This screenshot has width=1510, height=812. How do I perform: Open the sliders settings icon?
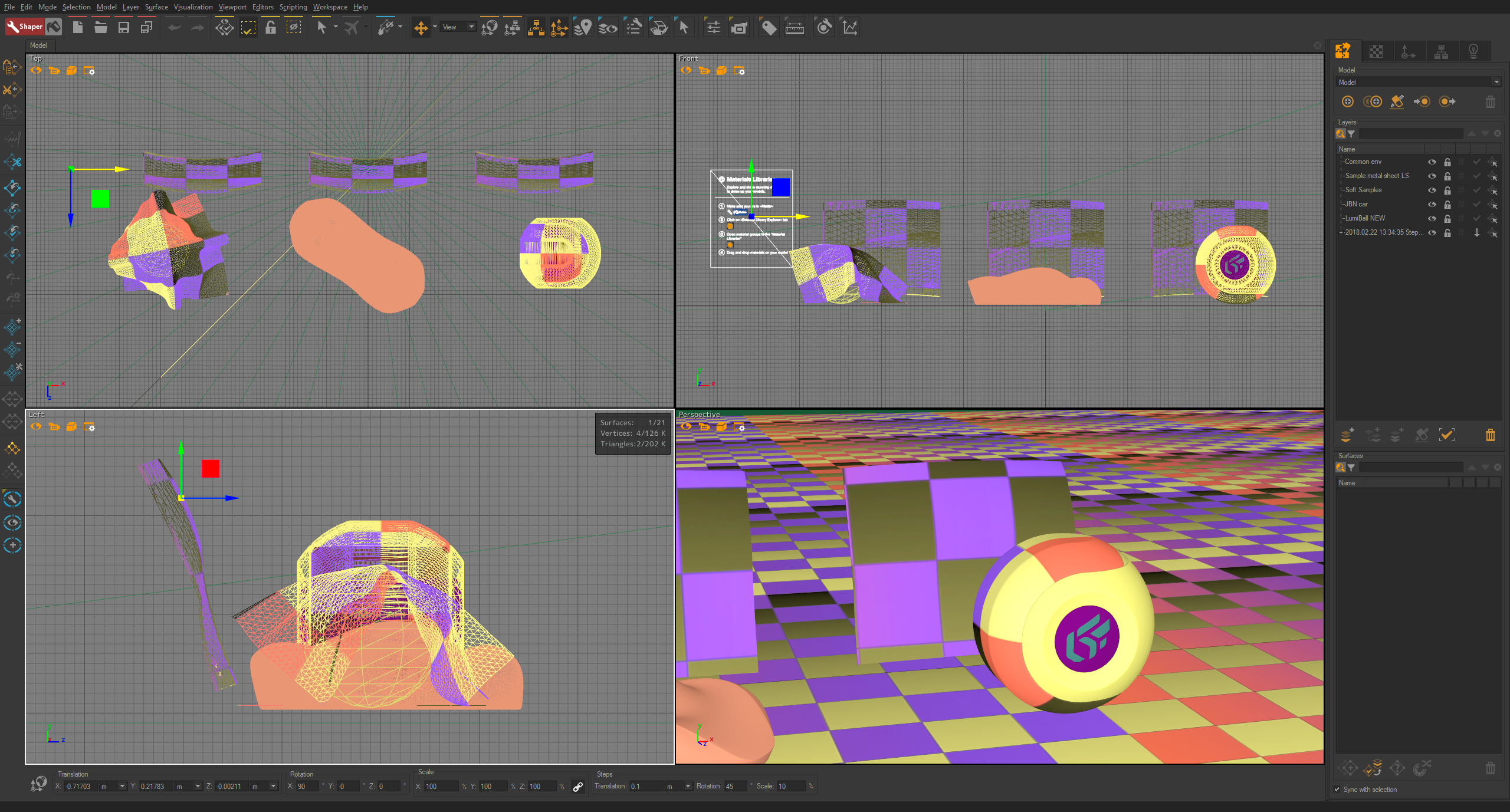click(713, 27)
